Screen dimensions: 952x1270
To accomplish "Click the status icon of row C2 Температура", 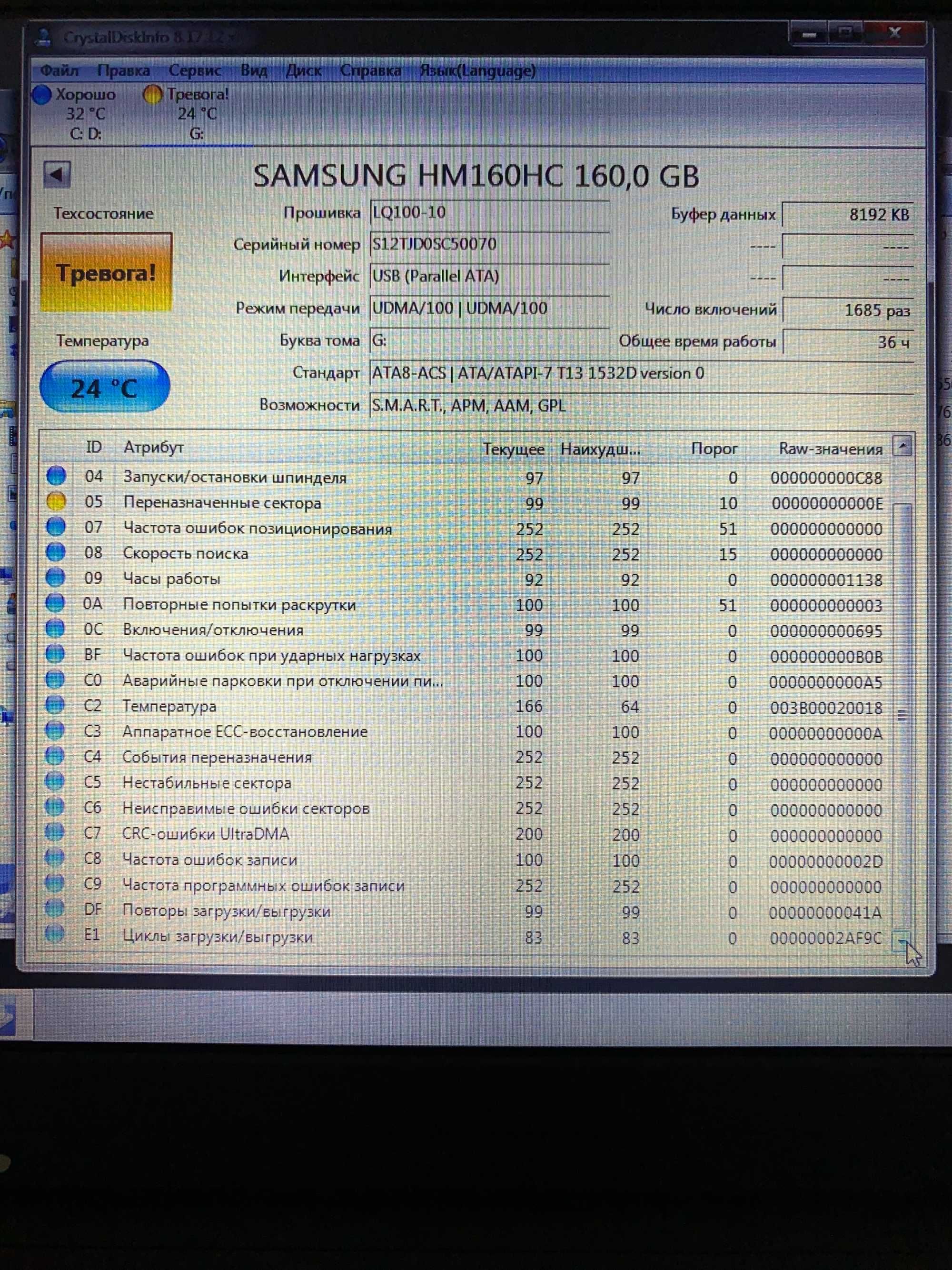I will coord(55,704).
